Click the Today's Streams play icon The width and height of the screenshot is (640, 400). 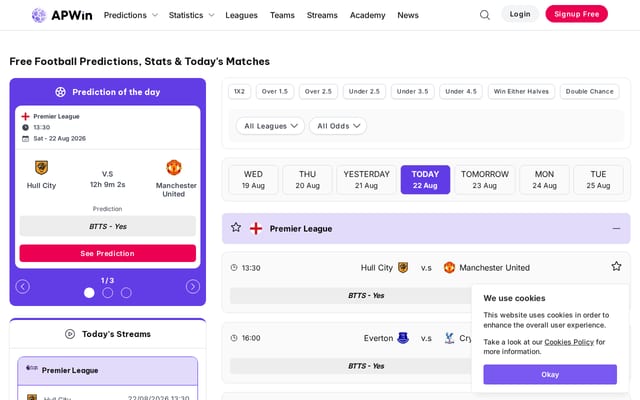tap(70, 334)
